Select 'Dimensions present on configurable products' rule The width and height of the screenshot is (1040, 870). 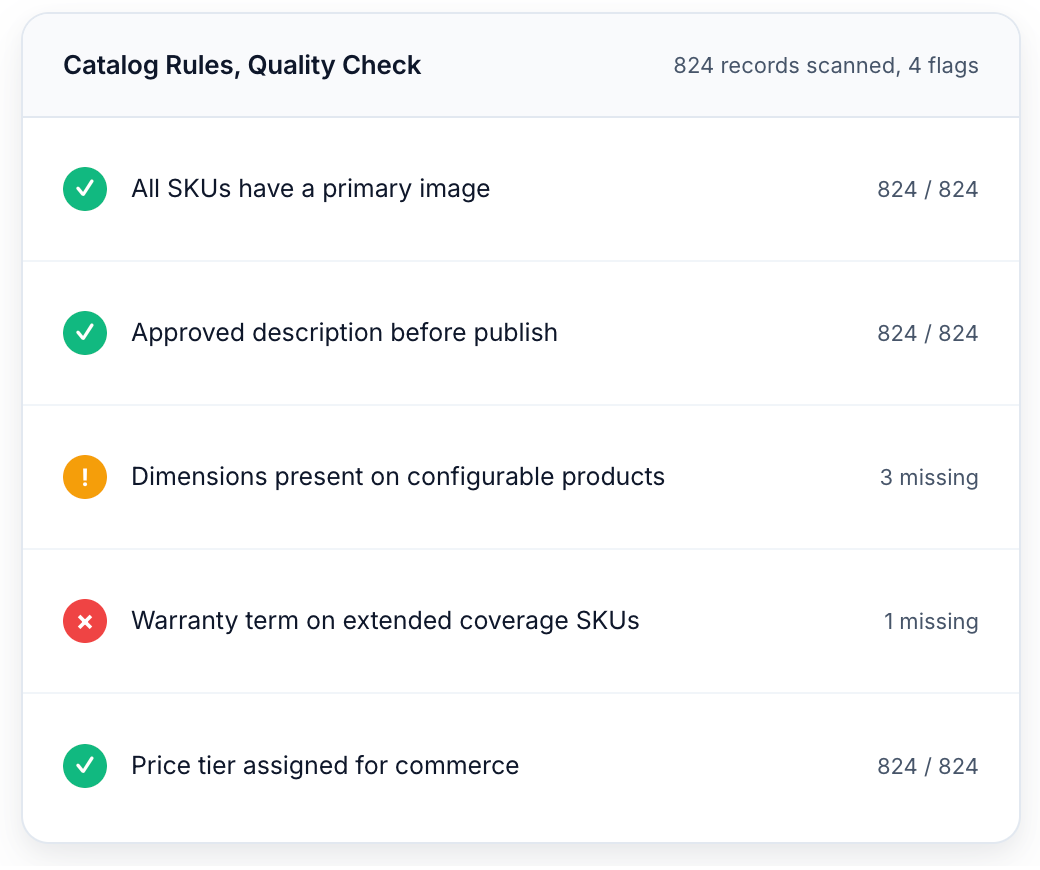(398, 477)
